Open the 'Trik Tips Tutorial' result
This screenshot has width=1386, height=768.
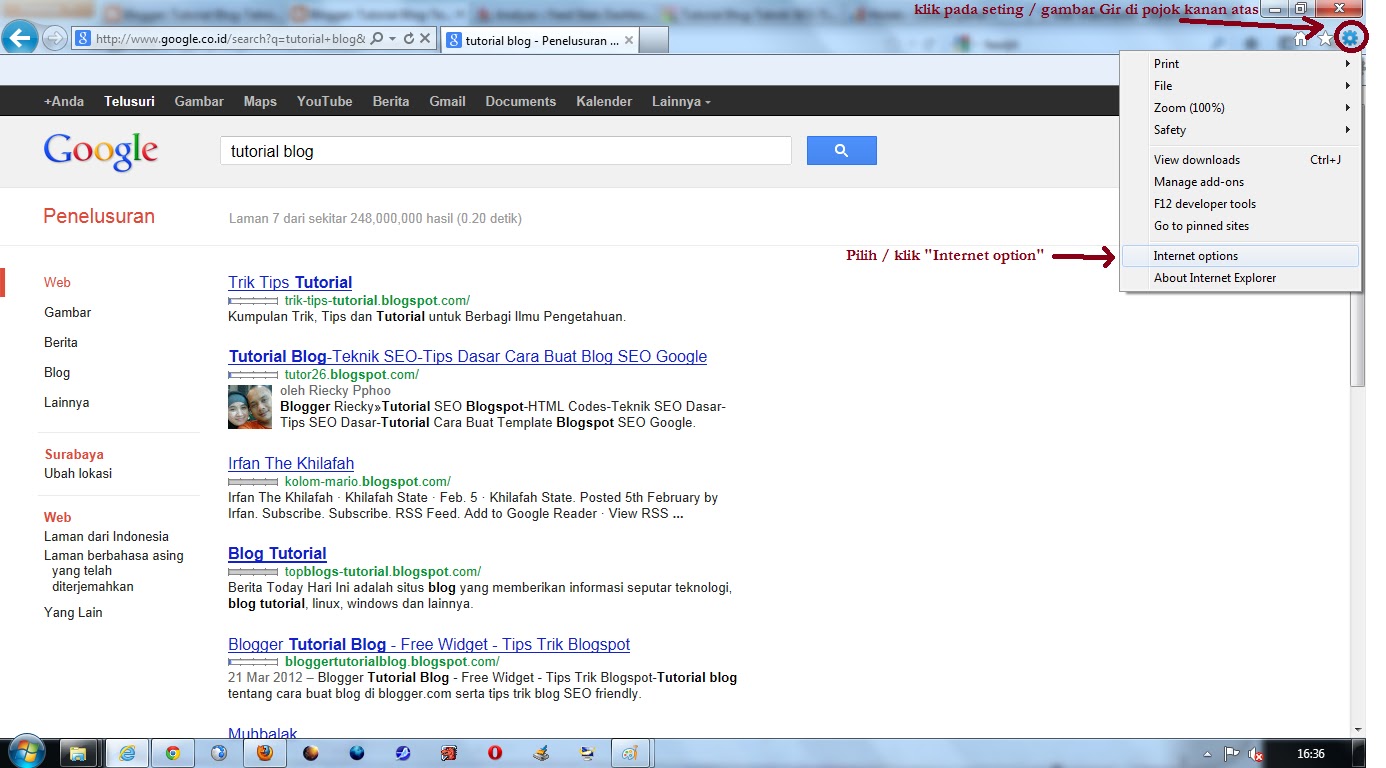pos(290,282)
